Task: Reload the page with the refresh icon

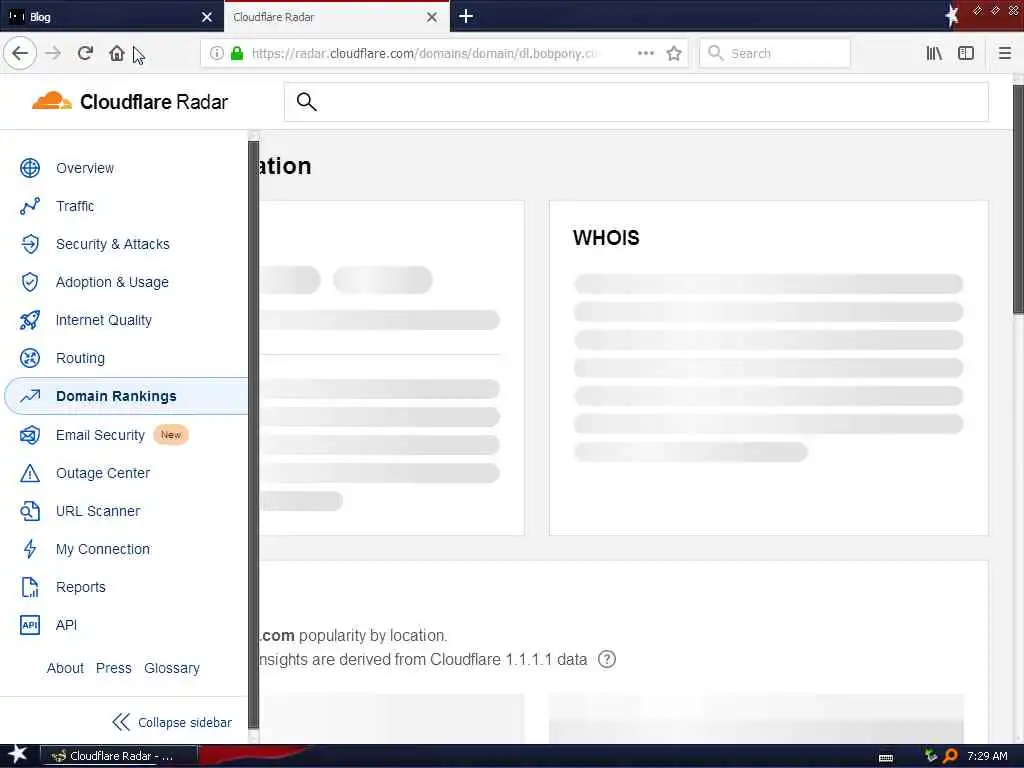Action: click(85, 53)
